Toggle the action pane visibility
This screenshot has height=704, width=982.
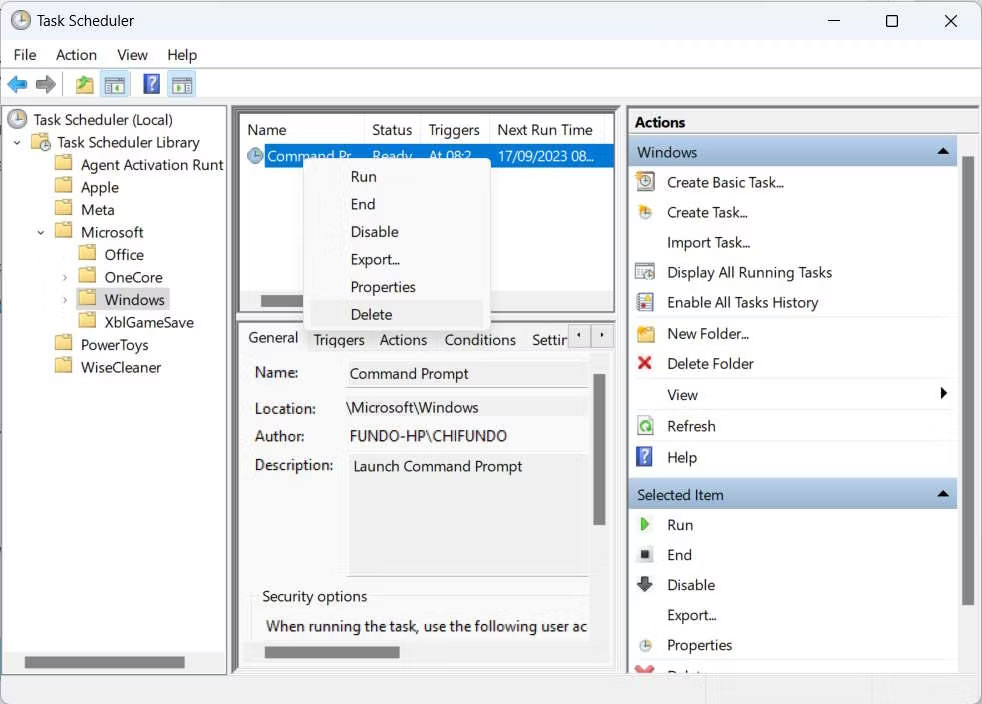pyautogui.click(x=181, y=84)
